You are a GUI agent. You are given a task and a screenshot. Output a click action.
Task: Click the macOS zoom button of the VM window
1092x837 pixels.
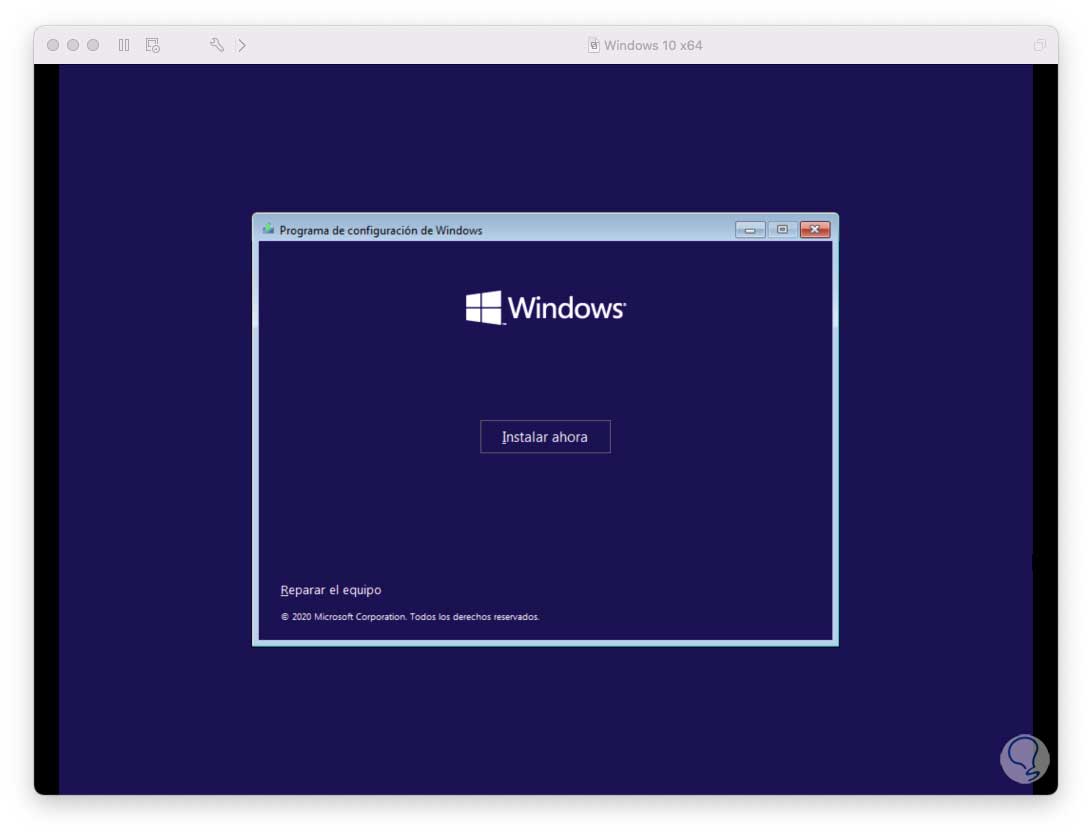tap(93, 45)
